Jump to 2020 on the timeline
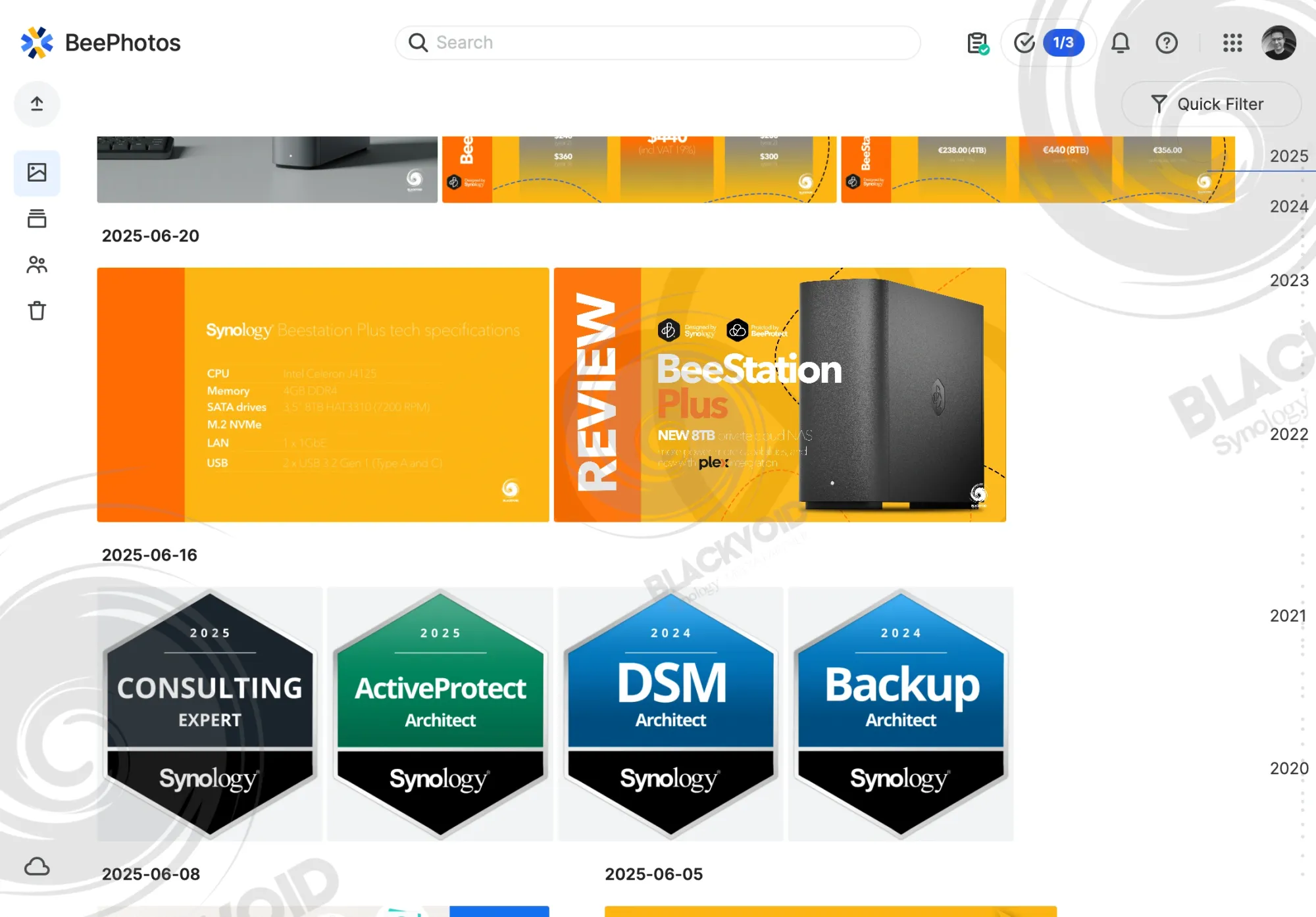The height and width of the screenshot is (917, 1316). coord(1289,768)
